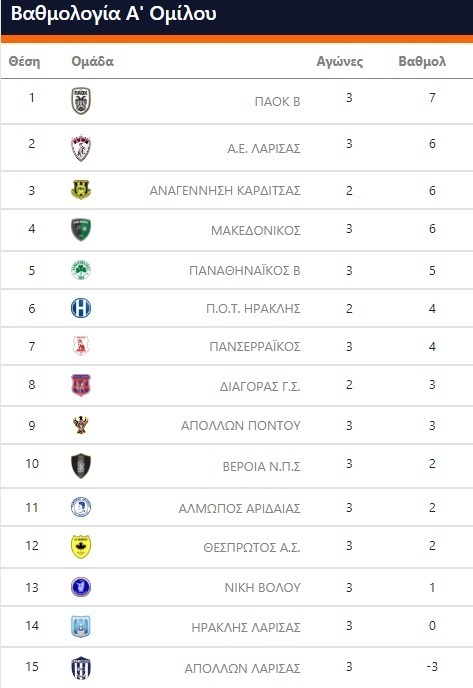Click the Βαθμολογία Α' Ομίλου title
Image resolution: width=473 pixels, height=688 pixels.
click(x=114, y=14)
